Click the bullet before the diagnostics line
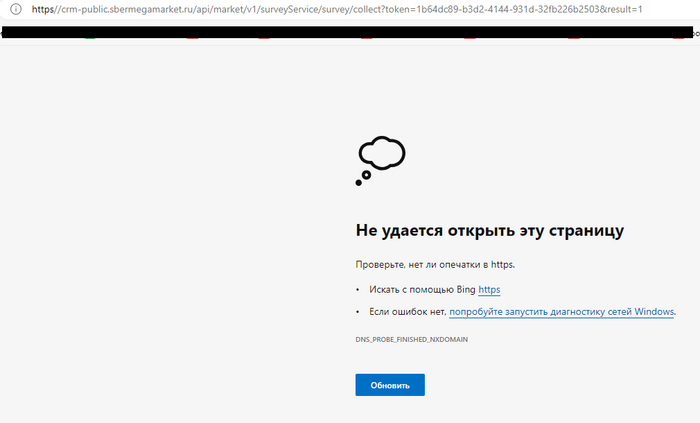 [358, 312]
